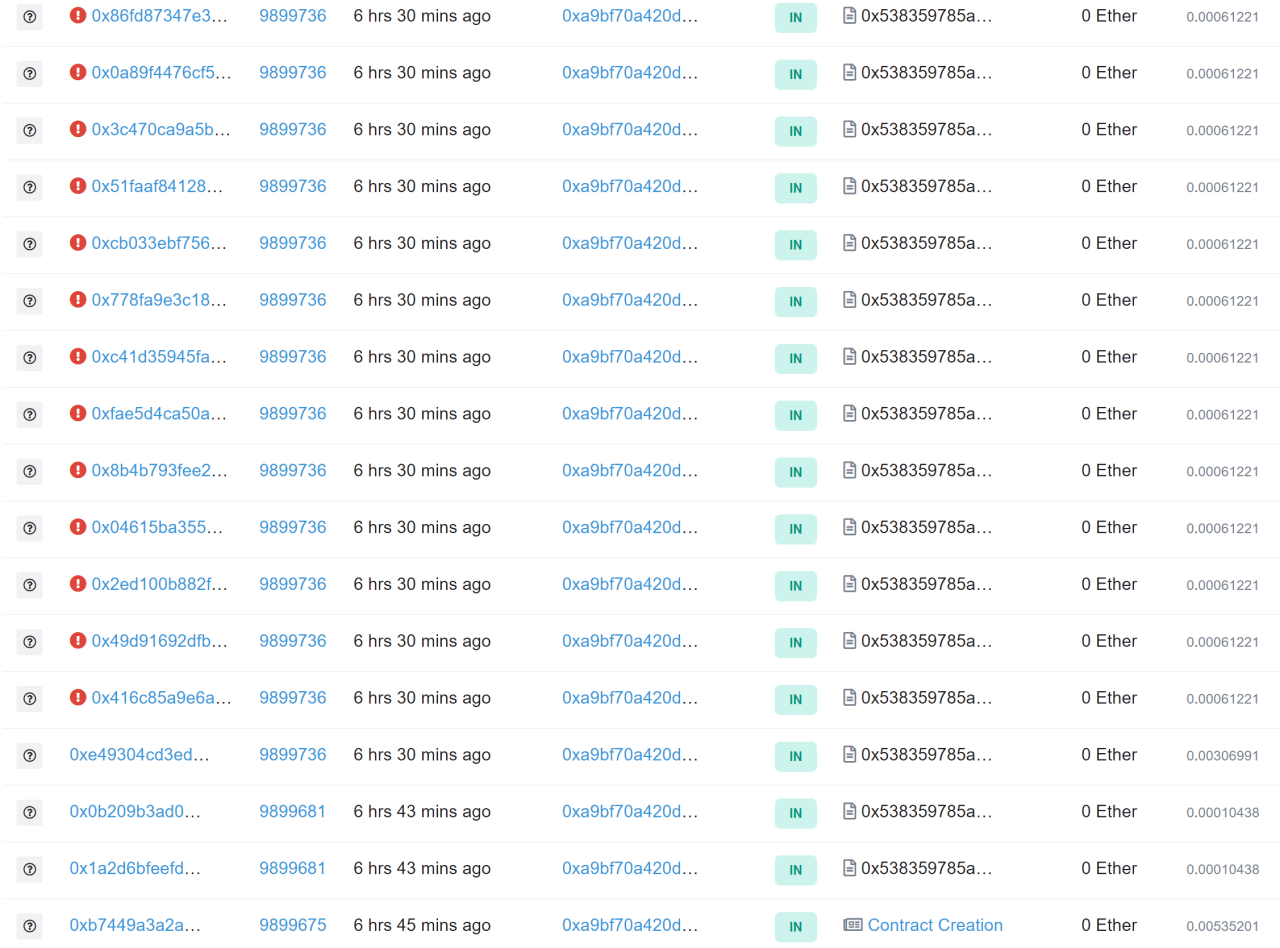Click the contract document icon in the 0xe49304cd3ed row

click(850, 754)
